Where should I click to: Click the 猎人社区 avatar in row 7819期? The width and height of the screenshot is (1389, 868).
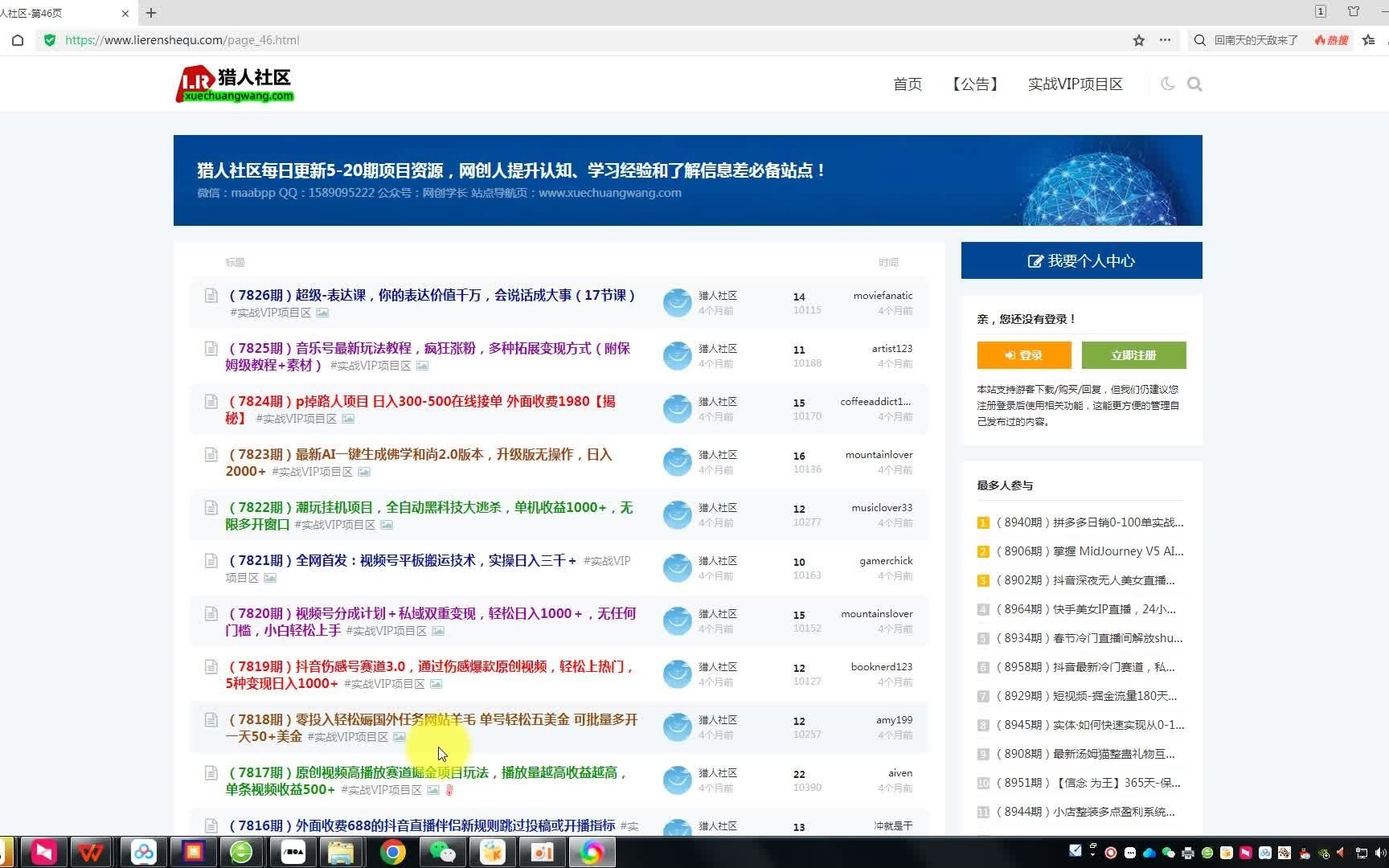[x=678, y=674]
